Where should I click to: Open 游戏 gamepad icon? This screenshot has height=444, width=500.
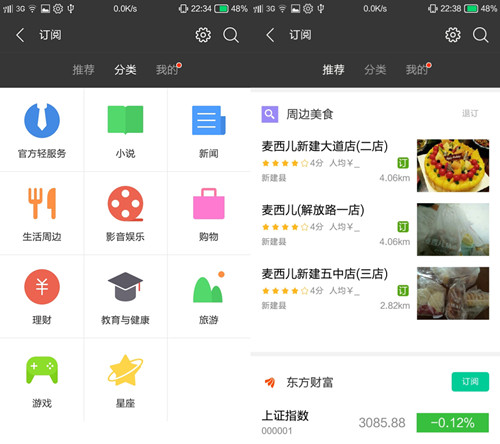coord(42,370)
